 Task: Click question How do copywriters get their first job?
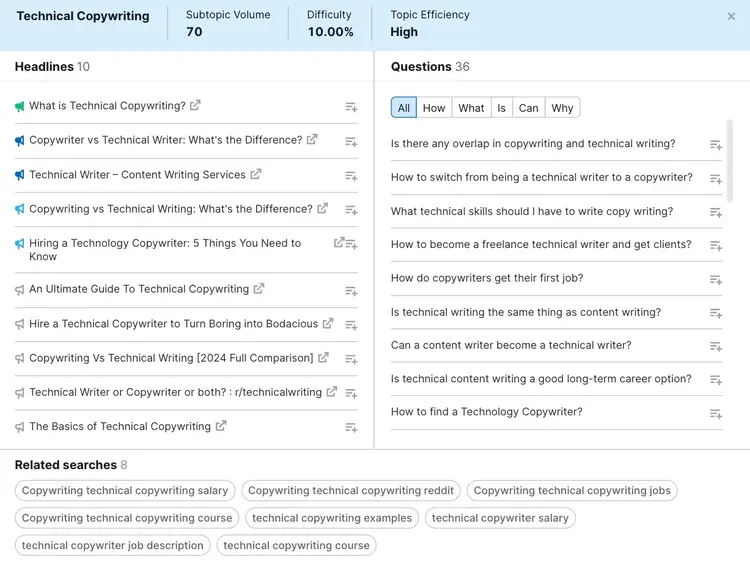487,278
